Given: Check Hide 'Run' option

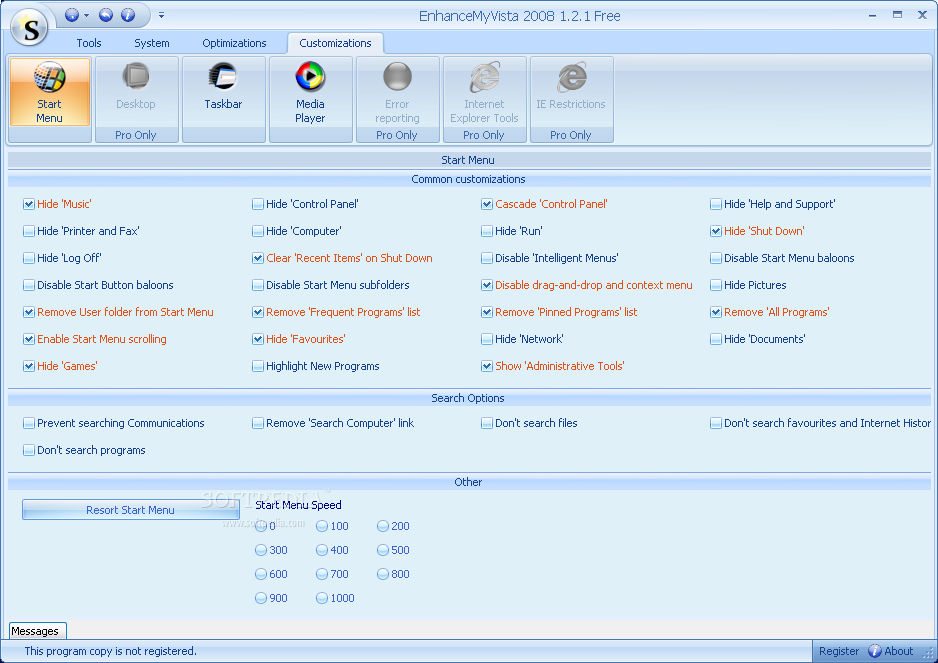Looking at the screenshot, I should pos(487,231).
